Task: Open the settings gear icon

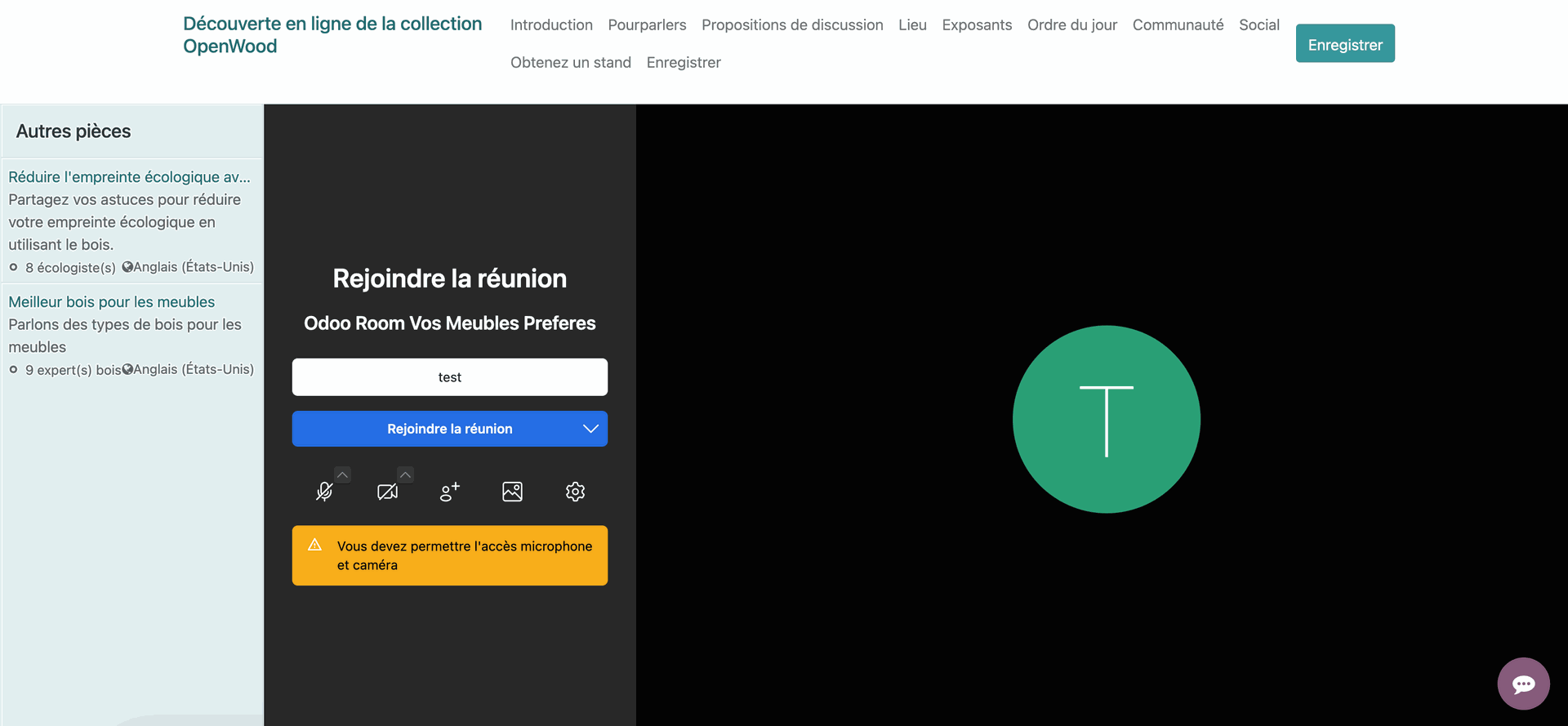Action: pos(575,492)
